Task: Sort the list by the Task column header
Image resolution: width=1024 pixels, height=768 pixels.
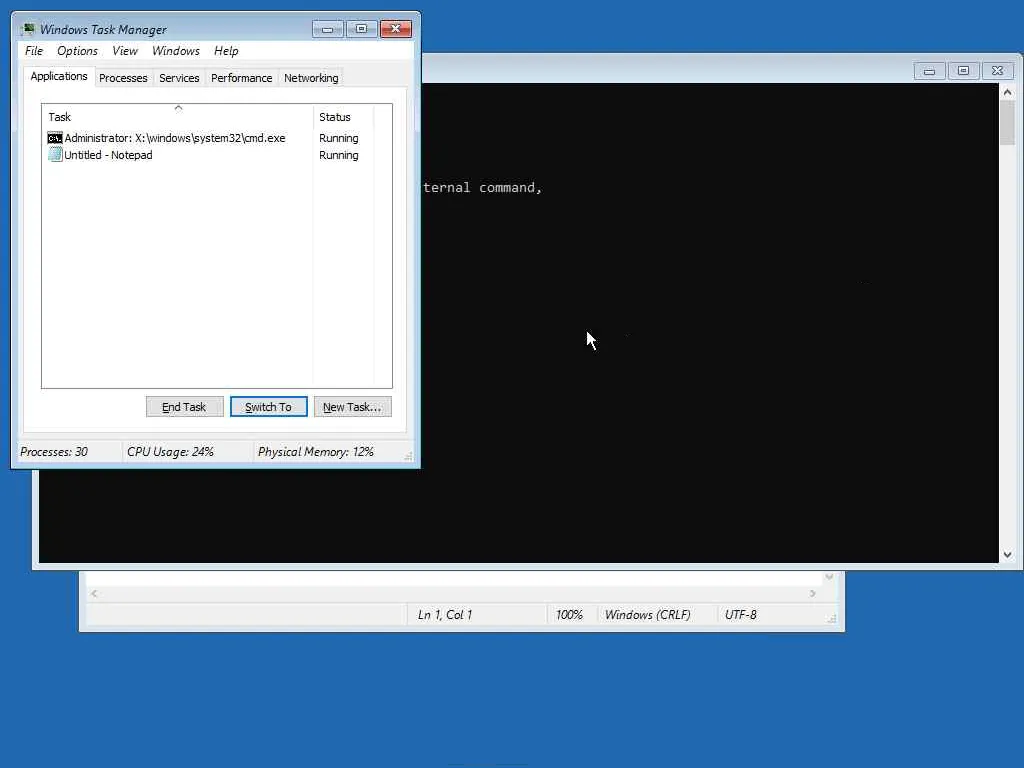Action: pos(178,117)
